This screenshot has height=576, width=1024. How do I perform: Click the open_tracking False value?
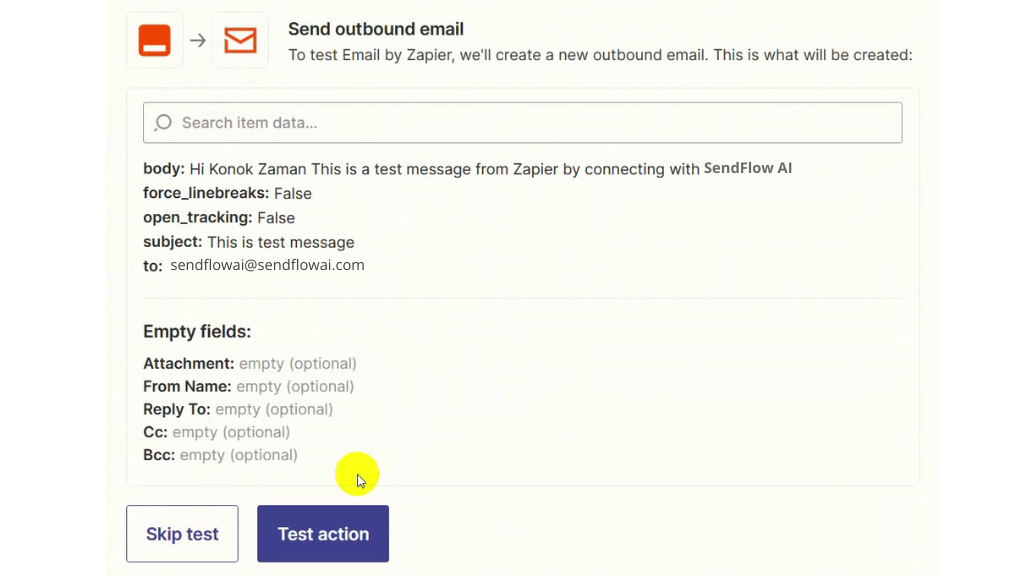click(x=276, y=217)
